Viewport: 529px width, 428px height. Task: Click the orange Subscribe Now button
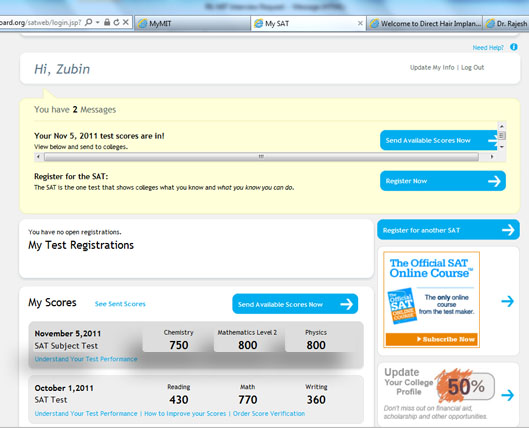click(431, 339)
